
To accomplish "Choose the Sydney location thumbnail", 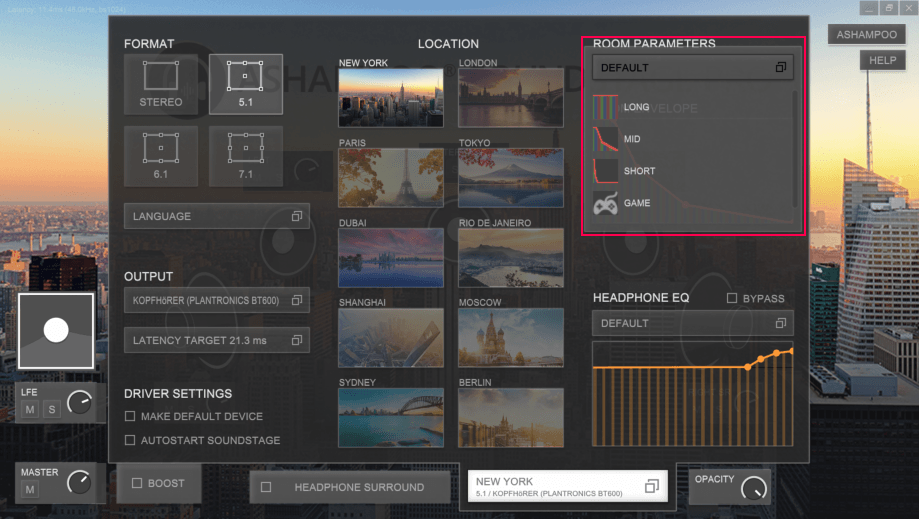I will [x=391, y=418].
